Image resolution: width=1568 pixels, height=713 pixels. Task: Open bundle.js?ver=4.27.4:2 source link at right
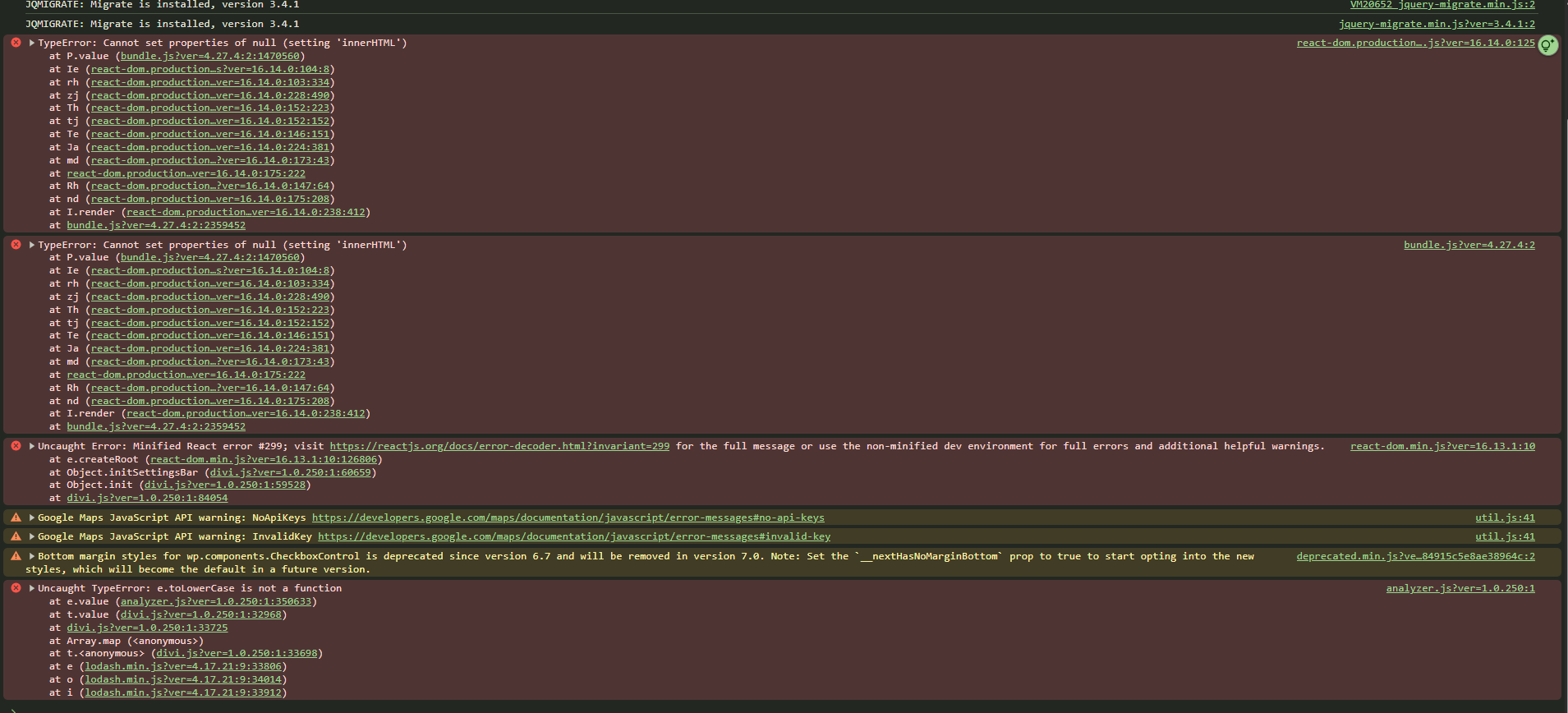1469,245
